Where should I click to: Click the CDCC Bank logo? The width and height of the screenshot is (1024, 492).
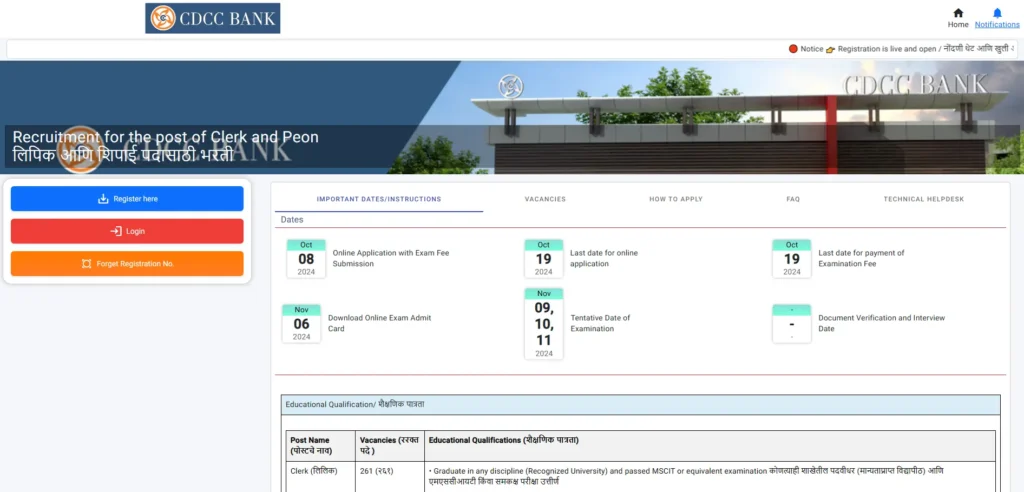[212, 18]
